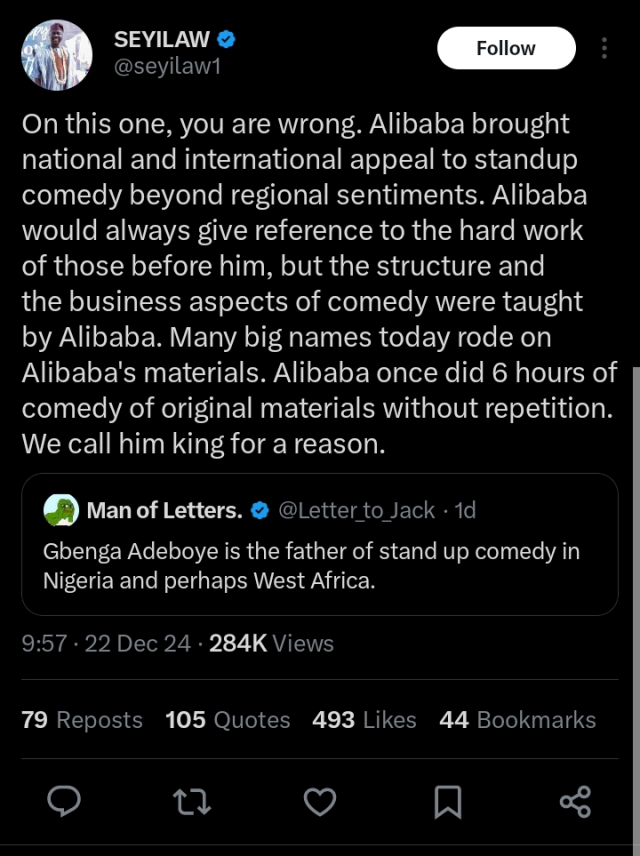The width and height of the screenshot is (640, 856).
Task: Open the quoted Gbenga Adeboye tweet
Action: tap(320, 565)
